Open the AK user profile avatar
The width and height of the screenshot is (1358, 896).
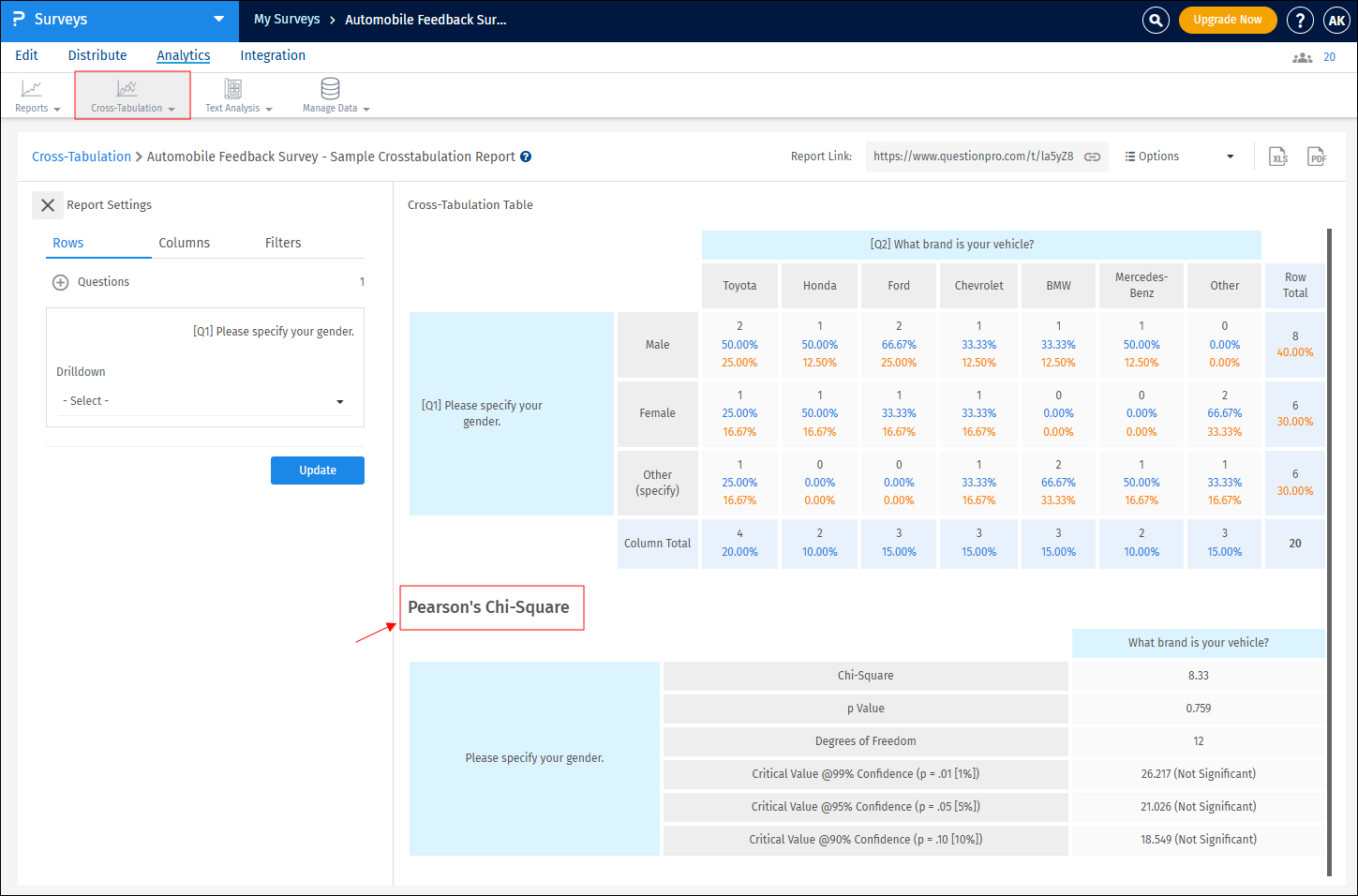pyautogui.click(x=1336, y=20)
